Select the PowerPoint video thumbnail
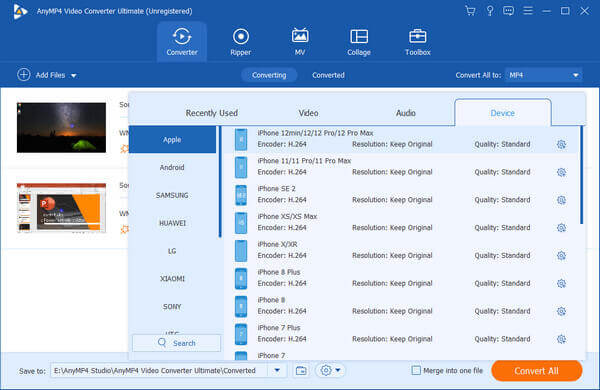This screenshot has width=600, height=390. pyautogui.click(x=61, y=208)
